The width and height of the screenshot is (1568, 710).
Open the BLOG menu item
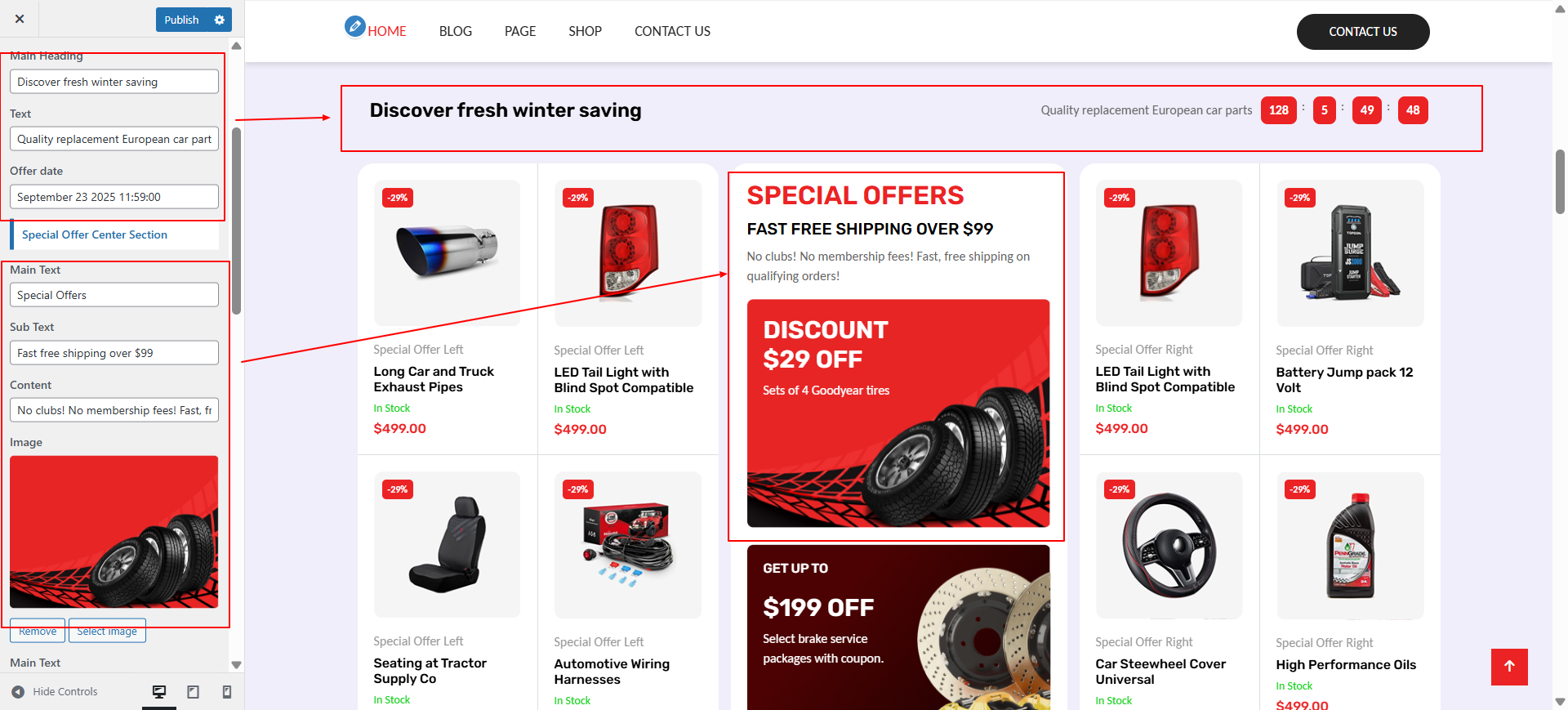(x=456, y=31)
